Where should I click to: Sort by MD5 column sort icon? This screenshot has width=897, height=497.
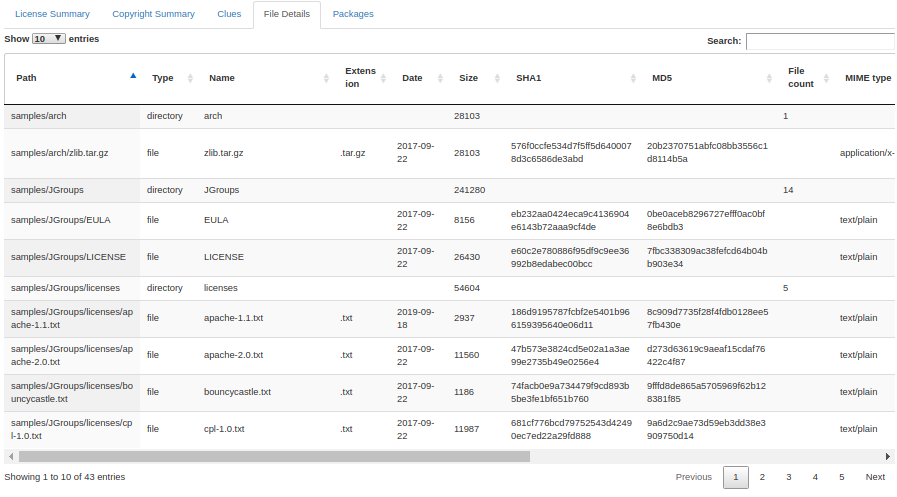point(769,78)
